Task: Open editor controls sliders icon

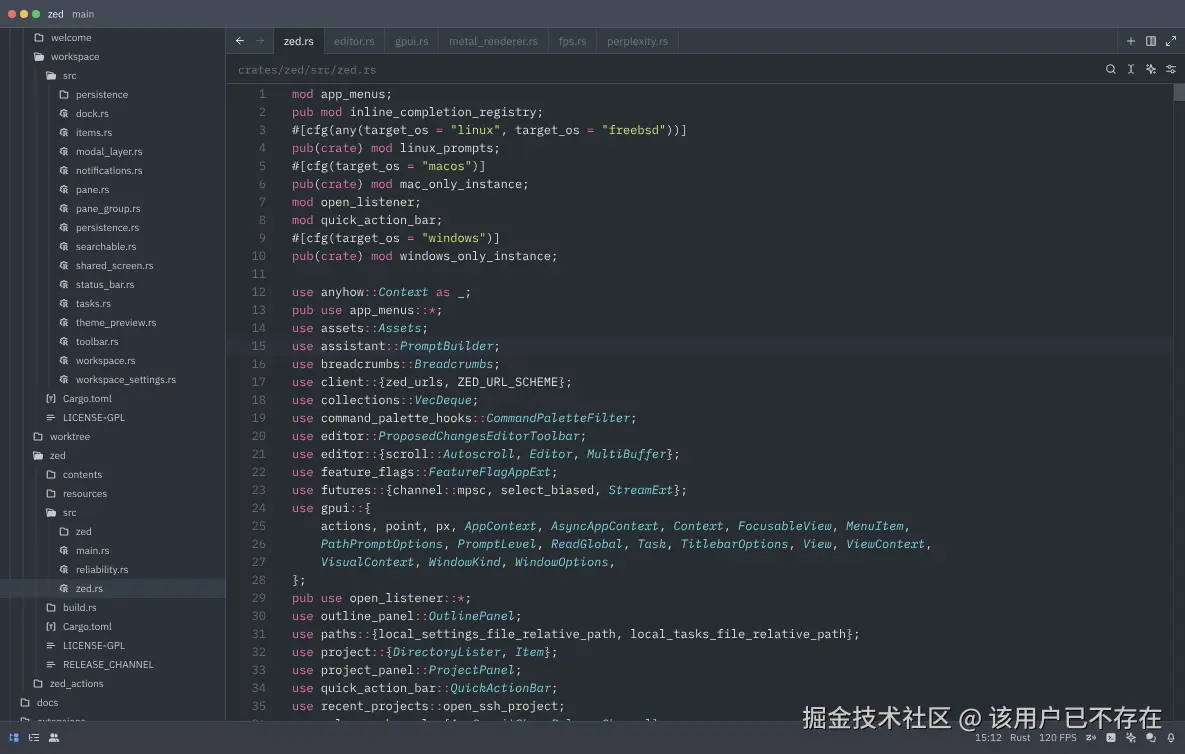Action: click(1171, 69)
